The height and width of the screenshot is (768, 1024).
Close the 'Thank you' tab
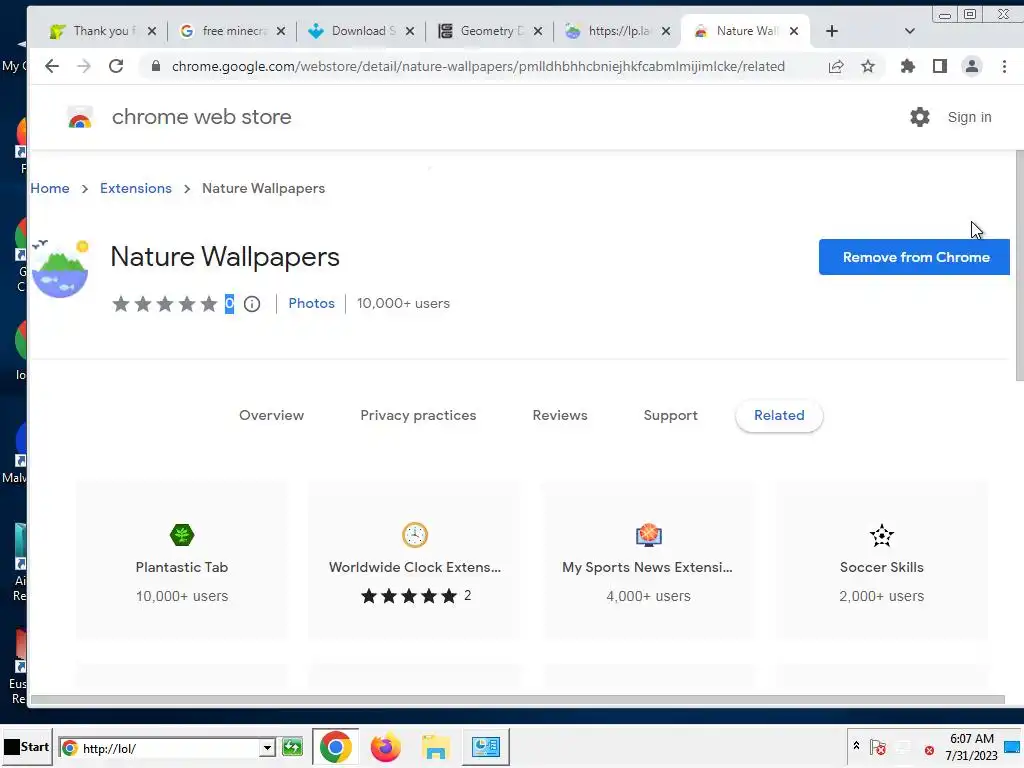pos(152,31)
